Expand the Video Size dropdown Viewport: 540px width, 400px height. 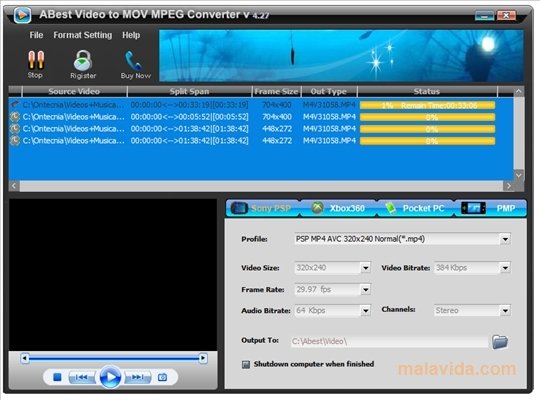365,267
